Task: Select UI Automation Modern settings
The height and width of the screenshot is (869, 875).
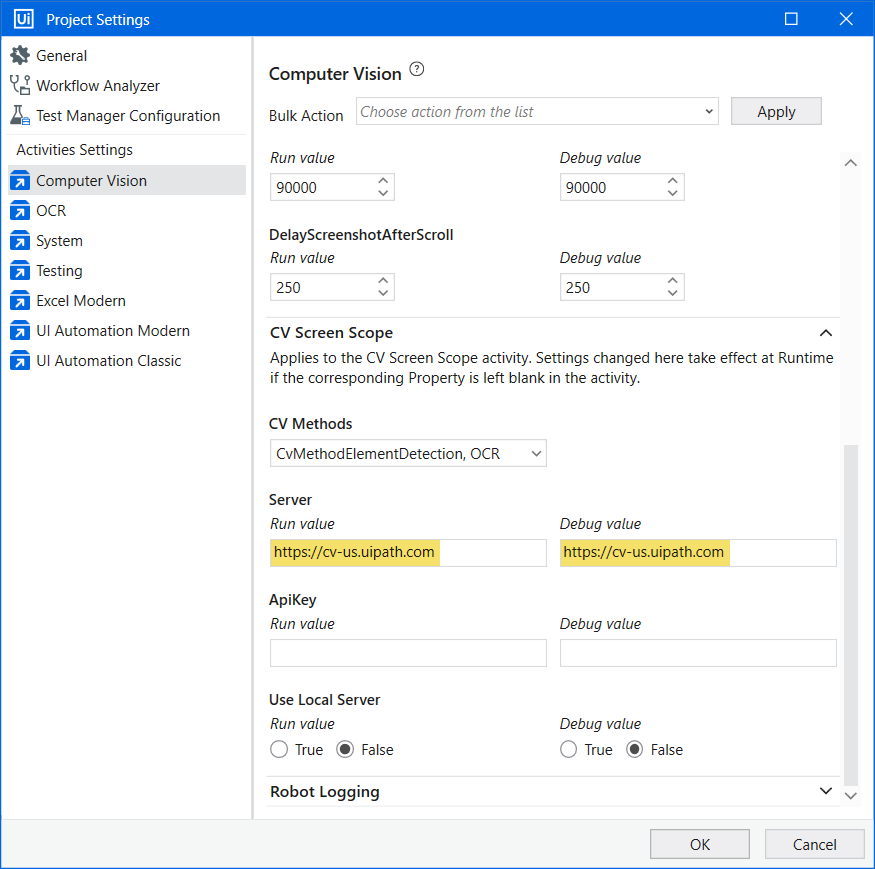Action: tap(127, 330)
